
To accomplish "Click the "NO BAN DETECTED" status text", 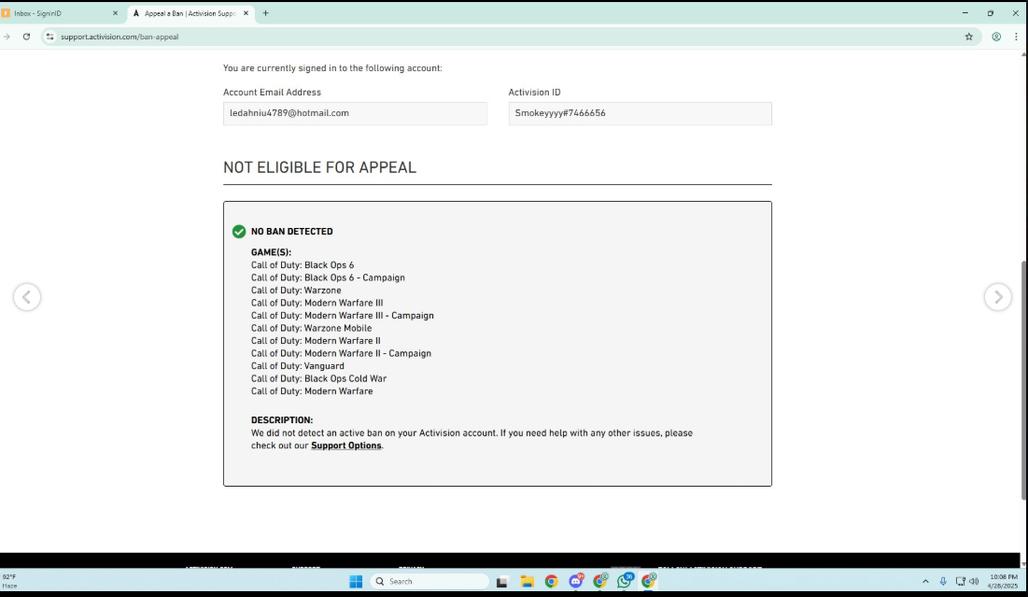I will pyautogui.click(x=292, y=231).
